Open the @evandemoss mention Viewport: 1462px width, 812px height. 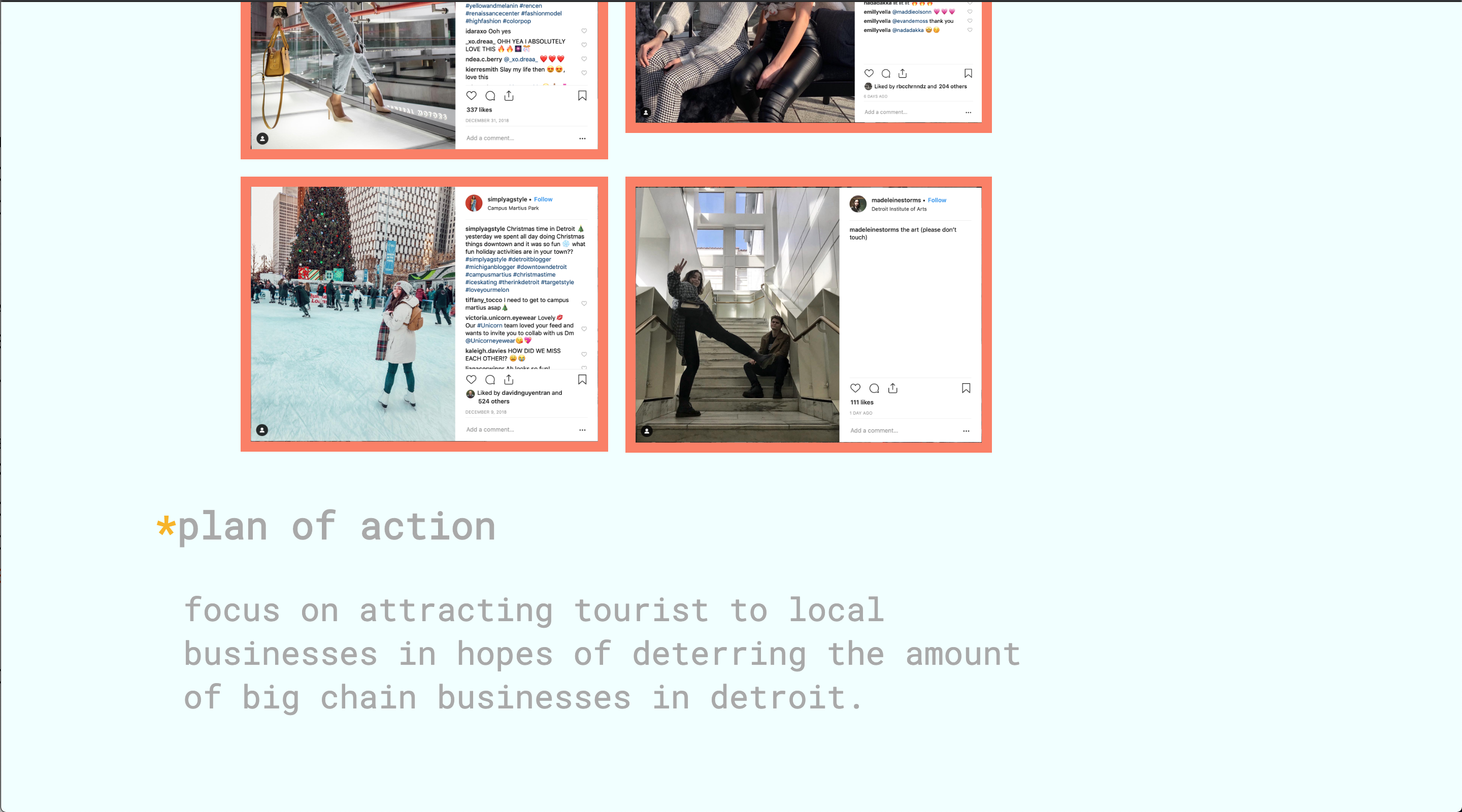(x=910, y=21)
